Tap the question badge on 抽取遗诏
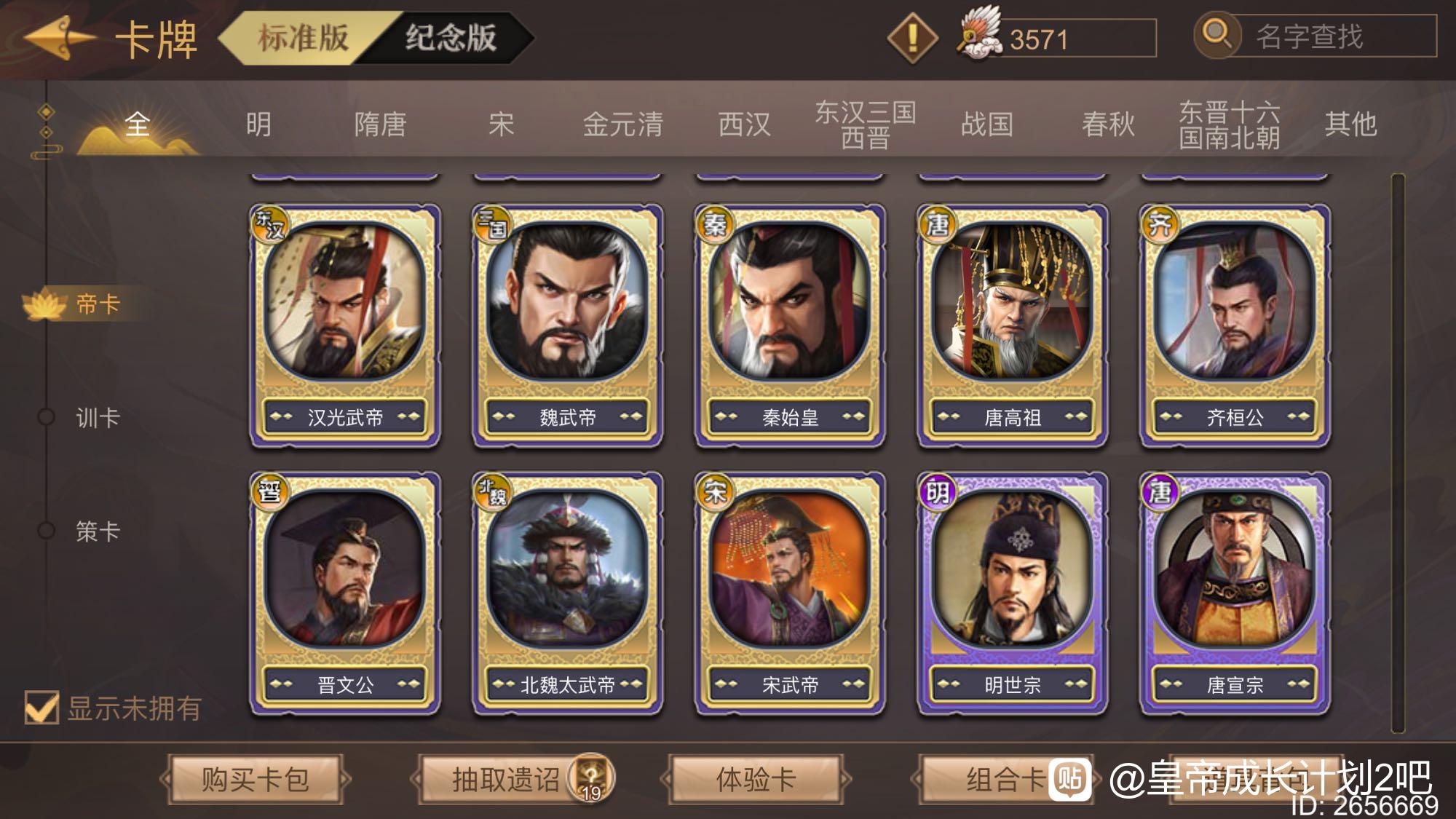The image size is (1456, 819). point(592,778)
